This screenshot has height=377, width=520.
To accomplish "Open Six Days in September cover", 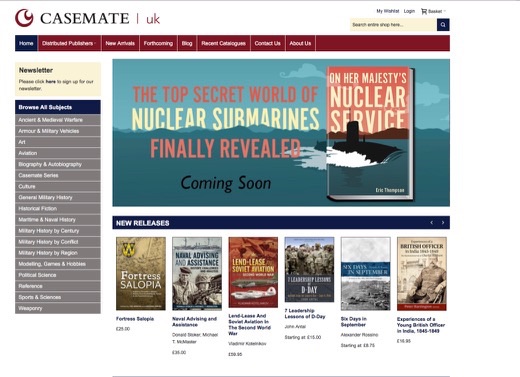I will [x=365, y=274].
